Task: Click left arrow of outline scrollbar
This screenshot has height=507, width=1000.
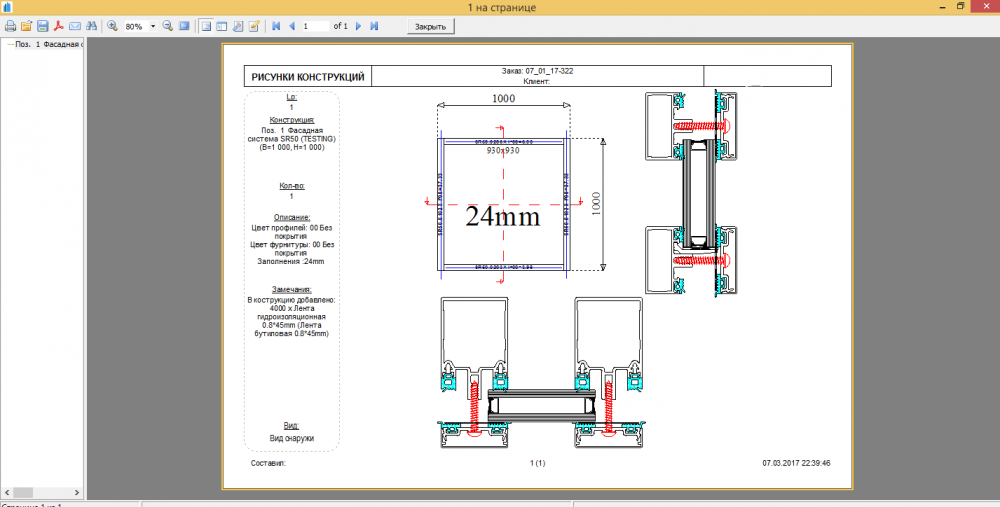Action: pos(6,493)
